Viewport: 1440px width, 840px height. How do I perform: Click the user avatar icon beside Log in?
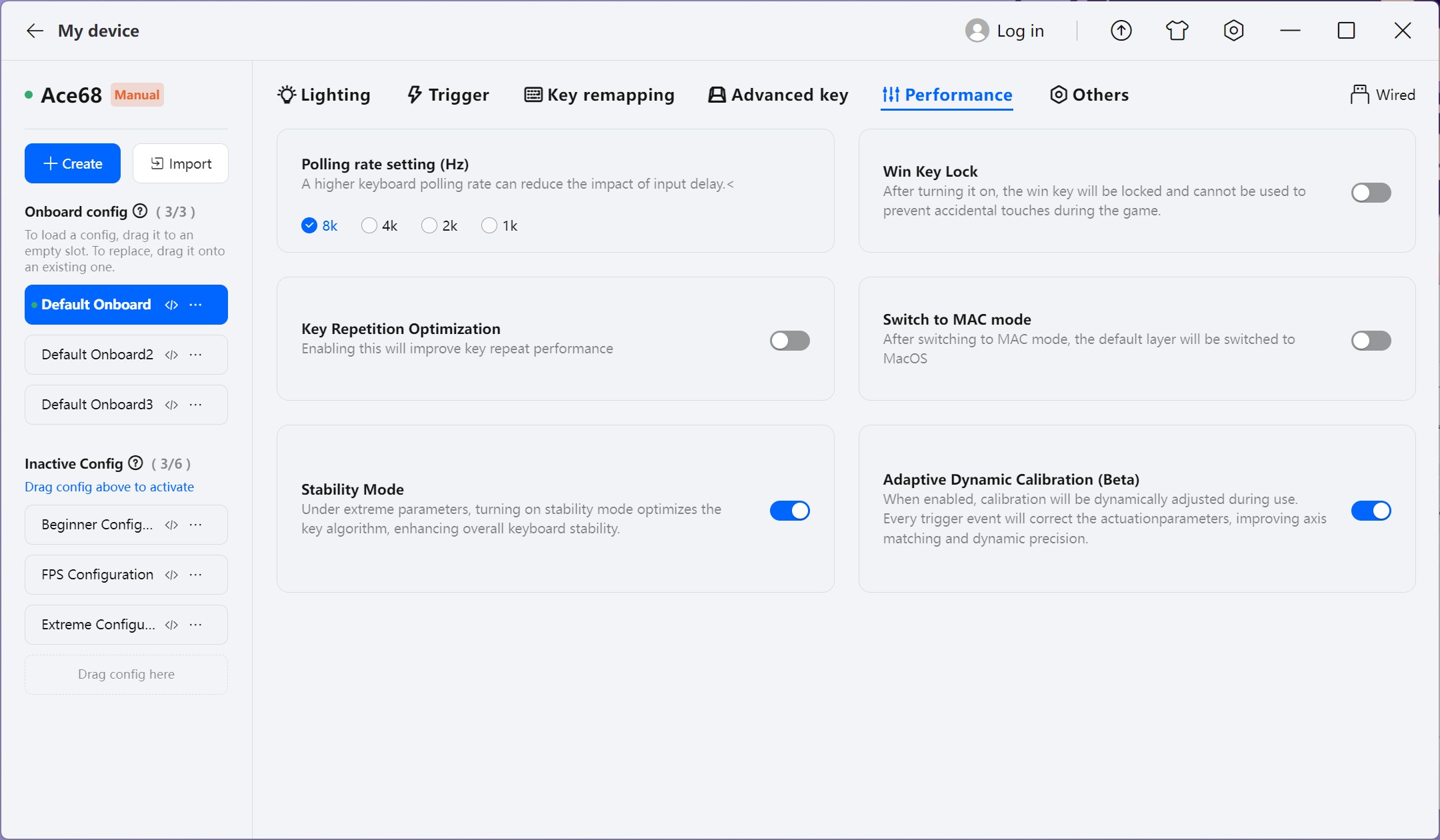[x=977, y=31]
